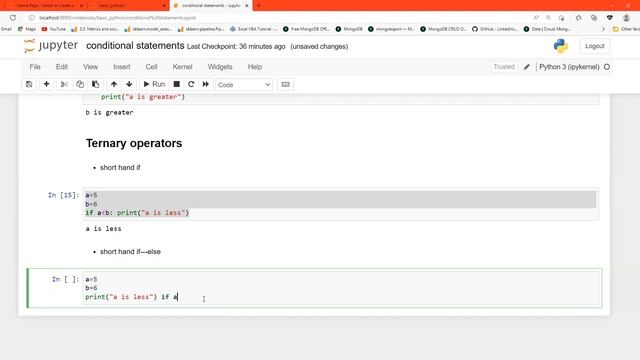This screenshot has height=360, width=640.
Task: Open the command palette keyboard icon
Action: pyautogui.click(x=285, y=84)
